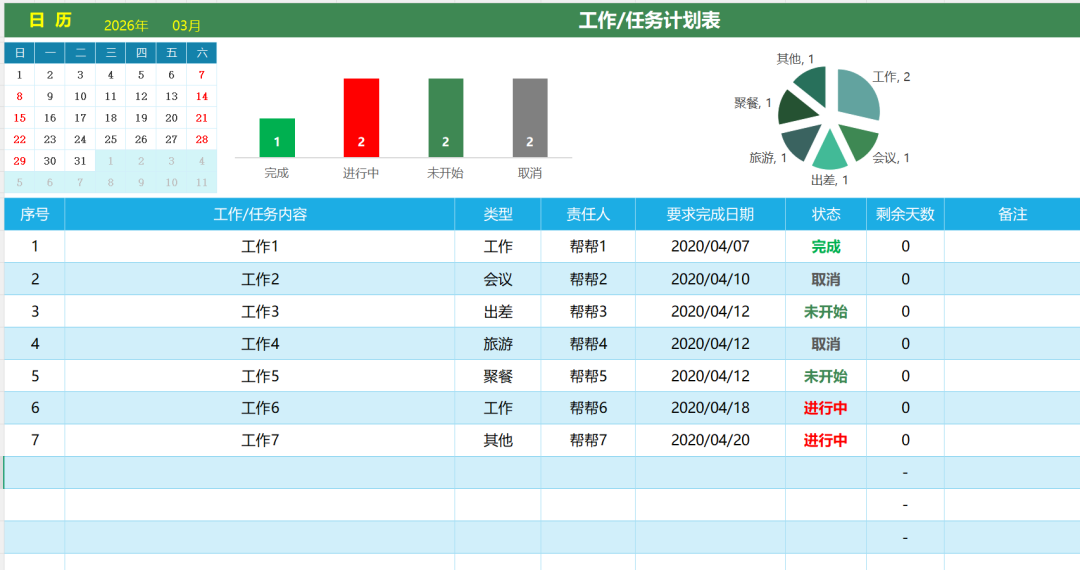Select the 工作, 2 pie slice

click(x=858, y=96)
